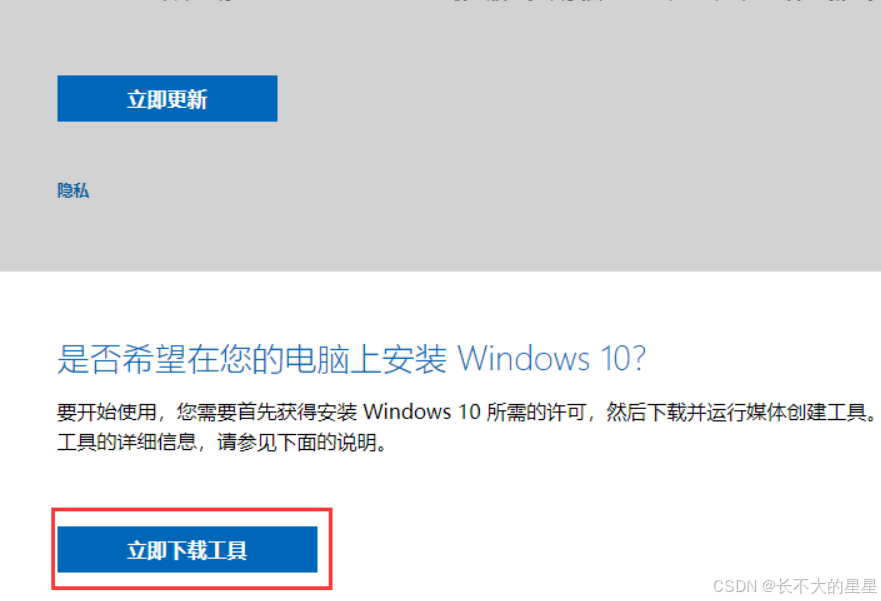Click the "Windows 10?" text in the heading

(552, 358)
